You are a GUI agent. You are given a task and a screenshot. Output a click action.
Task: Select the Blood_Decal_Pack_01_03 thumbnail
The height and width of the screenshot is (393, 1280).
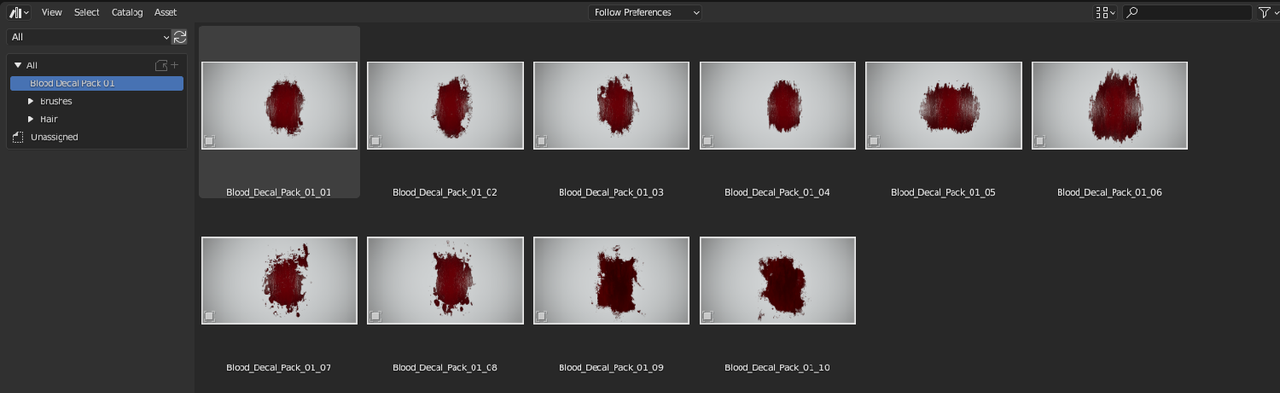(611, 105)
